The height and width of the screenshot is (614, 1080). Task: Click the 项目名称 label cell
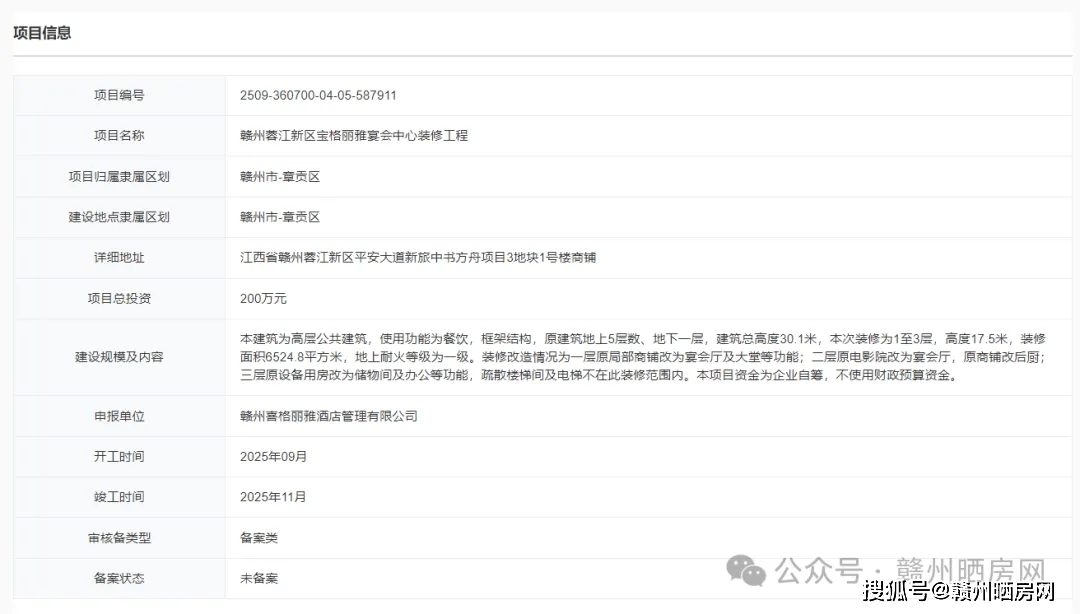(119, 135)
